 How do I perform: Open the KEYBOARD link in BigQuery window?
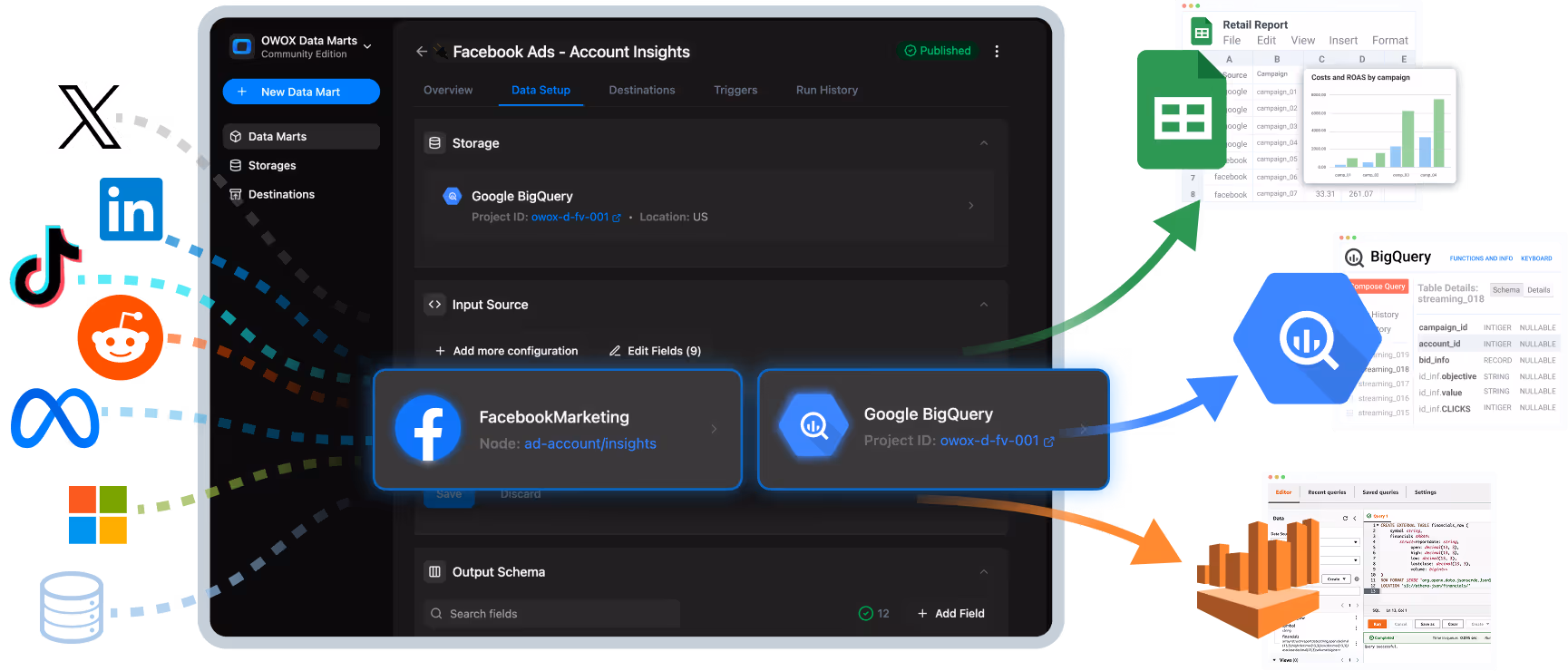pyautogui.click(x=1536, y=258)
